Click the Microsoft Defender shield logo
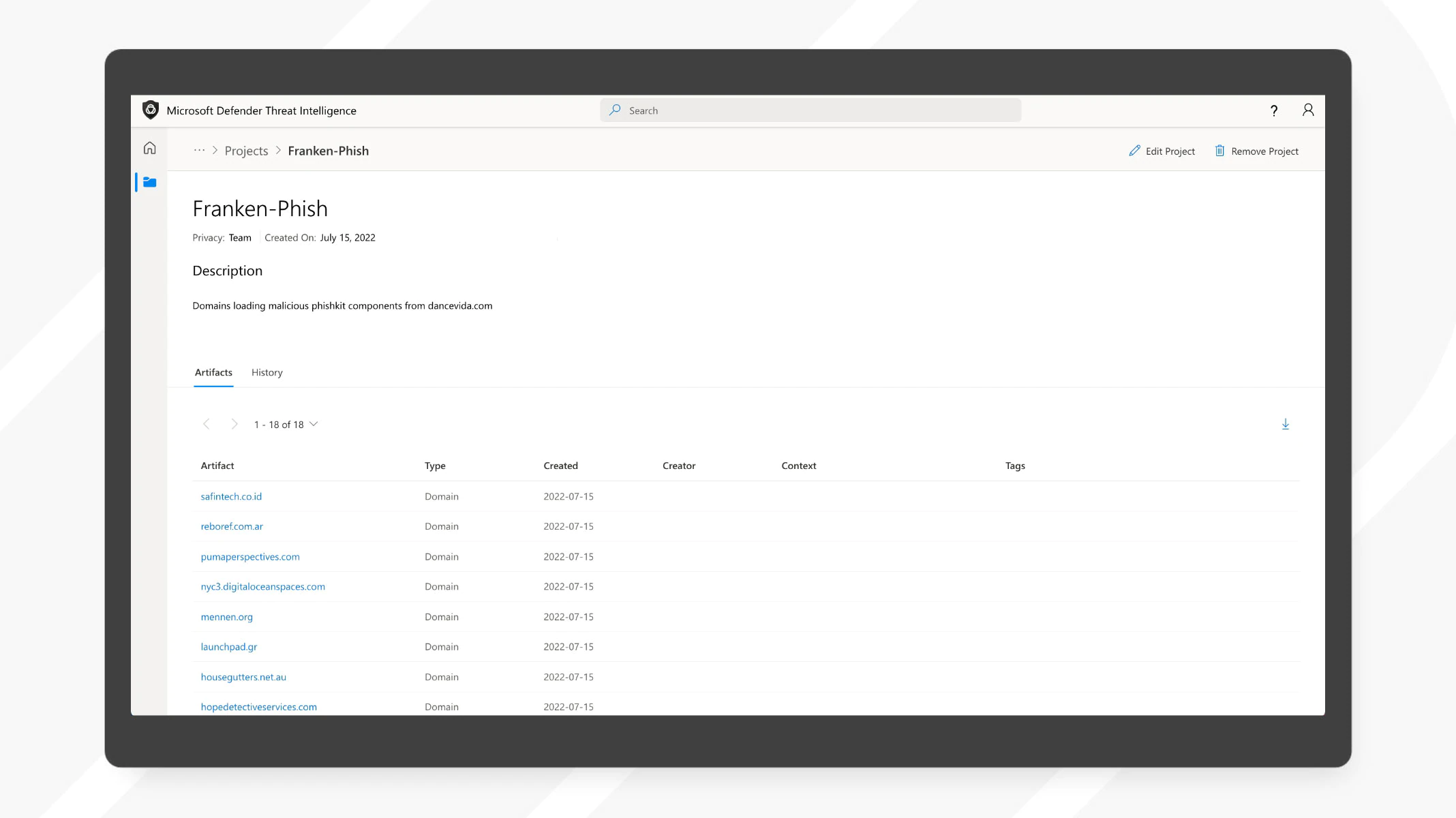The width and height of the screenshot is (1456, 818). (x=150, y=110)
